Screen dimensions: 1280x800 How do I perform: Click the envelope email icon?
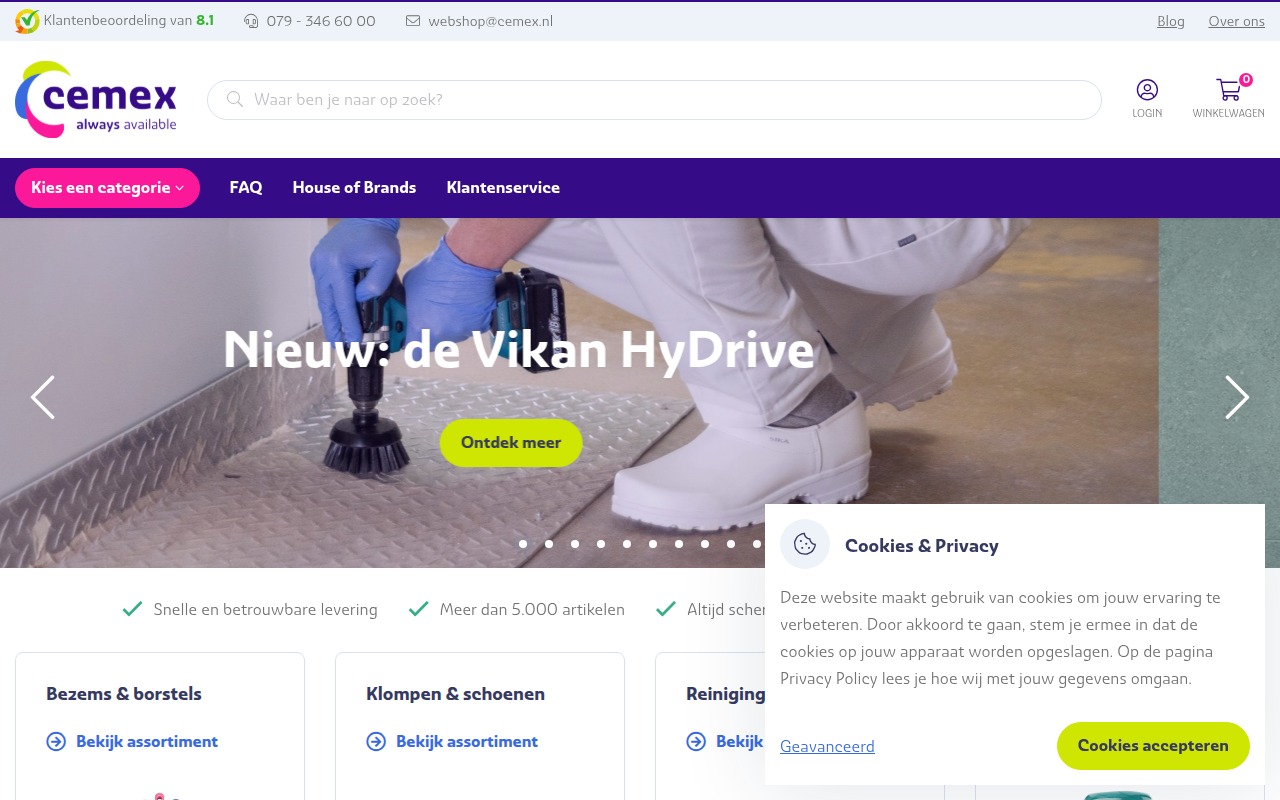click(x=413, y=21)
